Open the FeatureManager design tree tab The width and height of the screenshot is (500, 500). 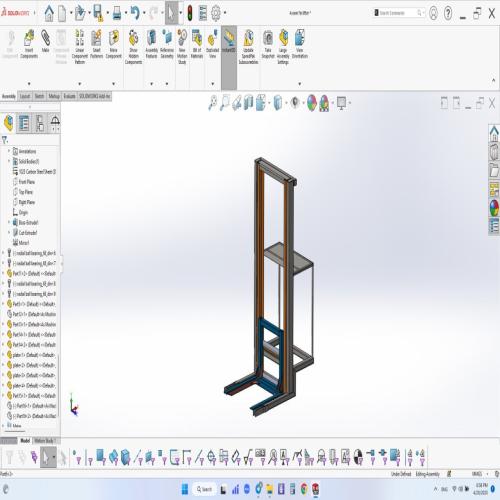[9, 123]
